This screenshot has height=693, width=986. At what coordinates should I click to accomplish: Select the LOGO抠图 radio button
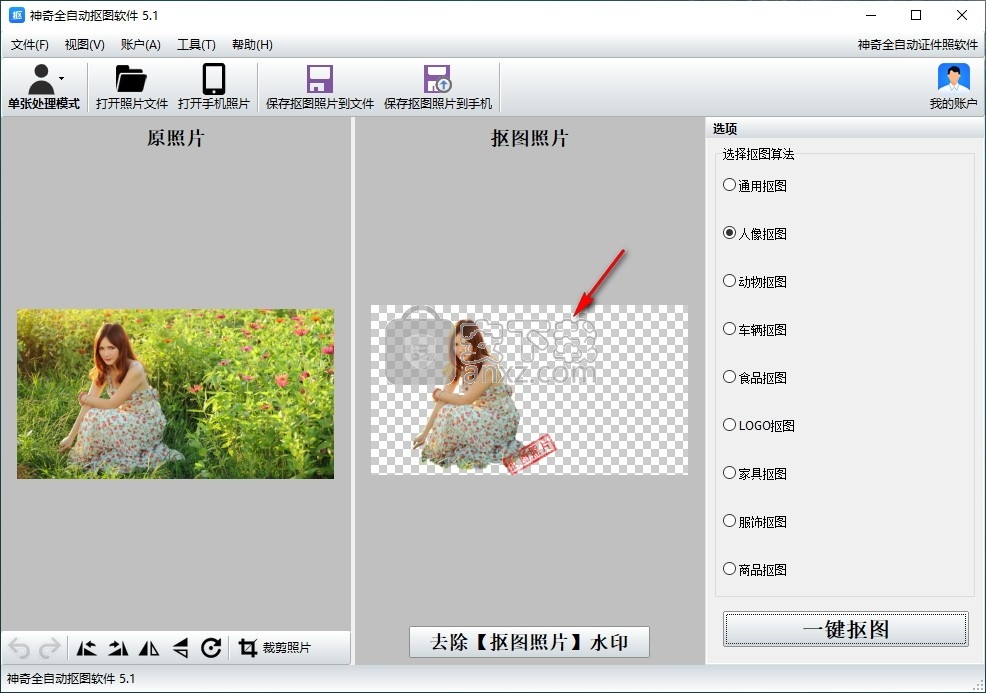pyautogui.click(x=730, y=425)
